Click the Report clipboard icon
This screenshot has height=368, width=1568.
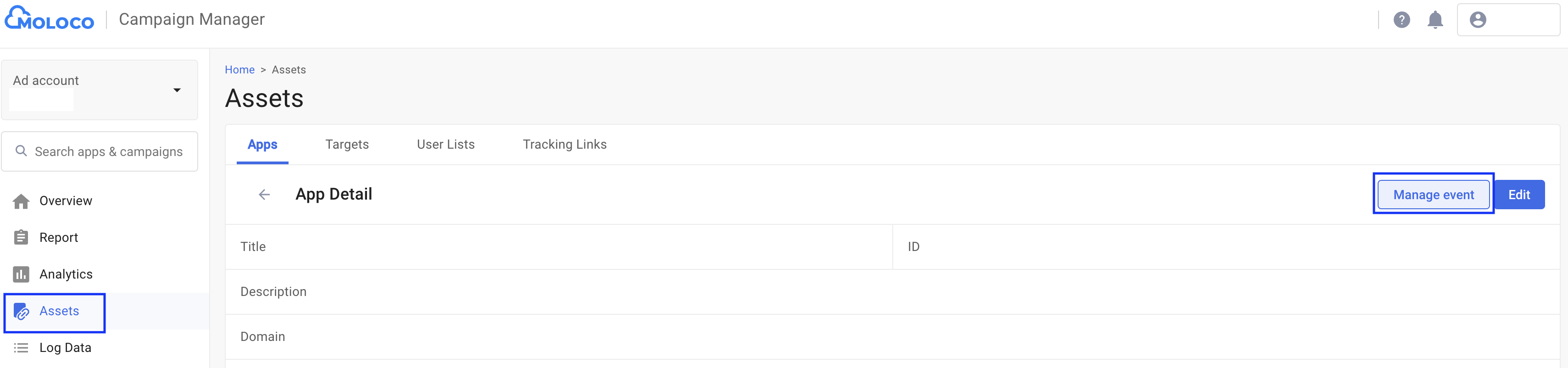[x=21, y=237]
